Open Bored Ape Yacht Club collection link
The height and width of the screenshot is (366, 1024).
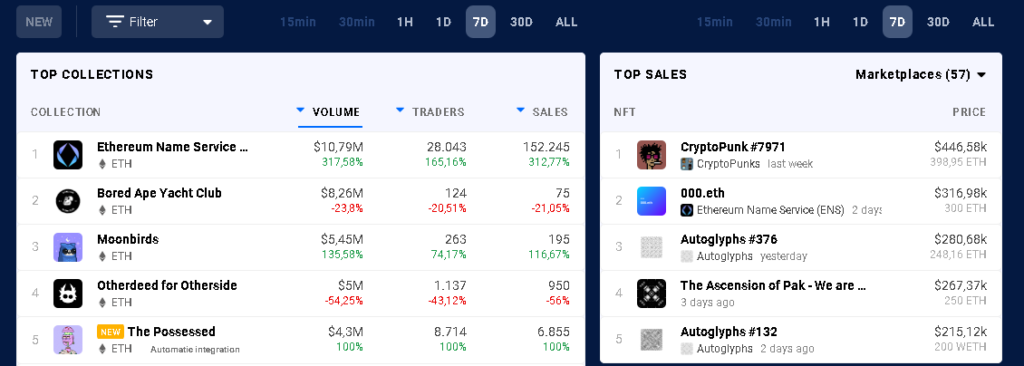pos(159,193)
